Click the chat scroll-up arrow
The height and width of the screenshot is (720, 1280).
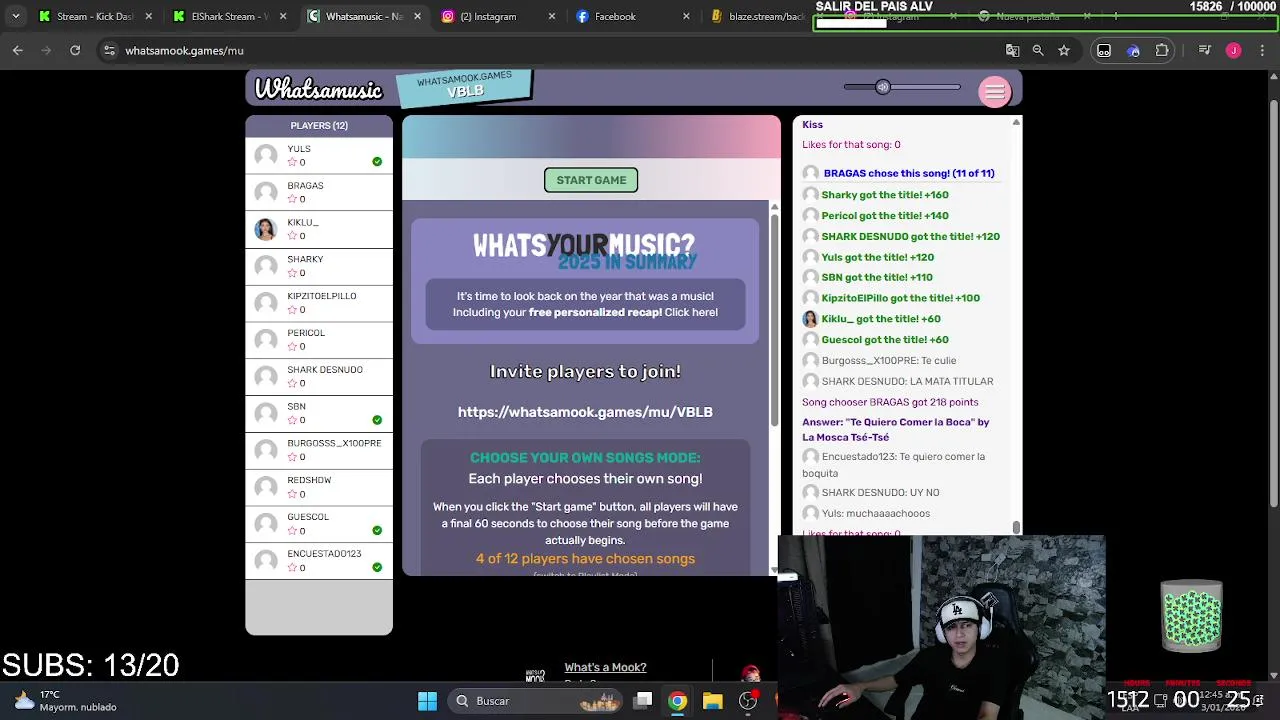coord(1016,122)
